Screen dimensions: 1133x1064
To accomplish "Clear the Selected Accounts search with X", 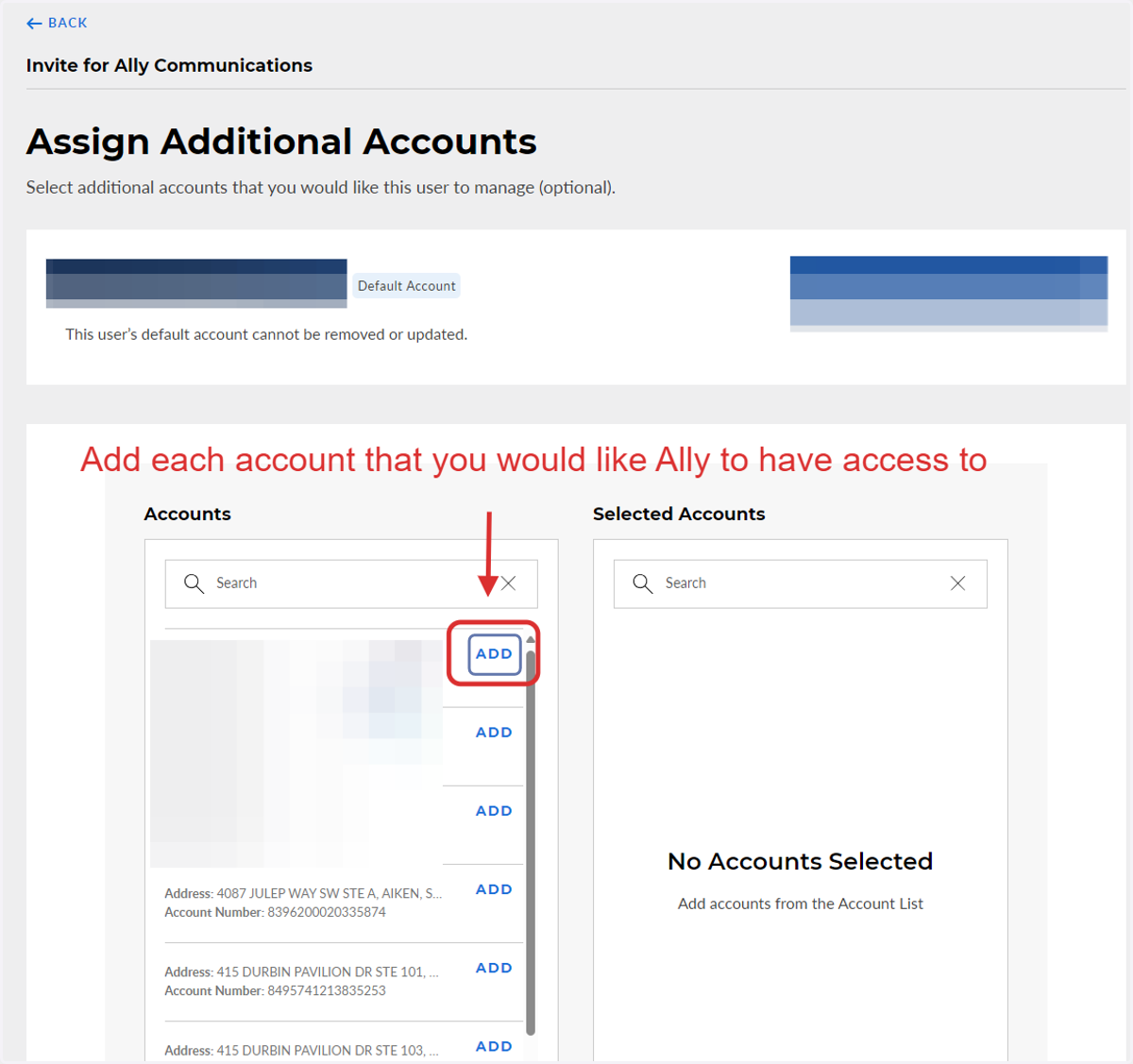I will pyautogui.click(x=958, y=583).
